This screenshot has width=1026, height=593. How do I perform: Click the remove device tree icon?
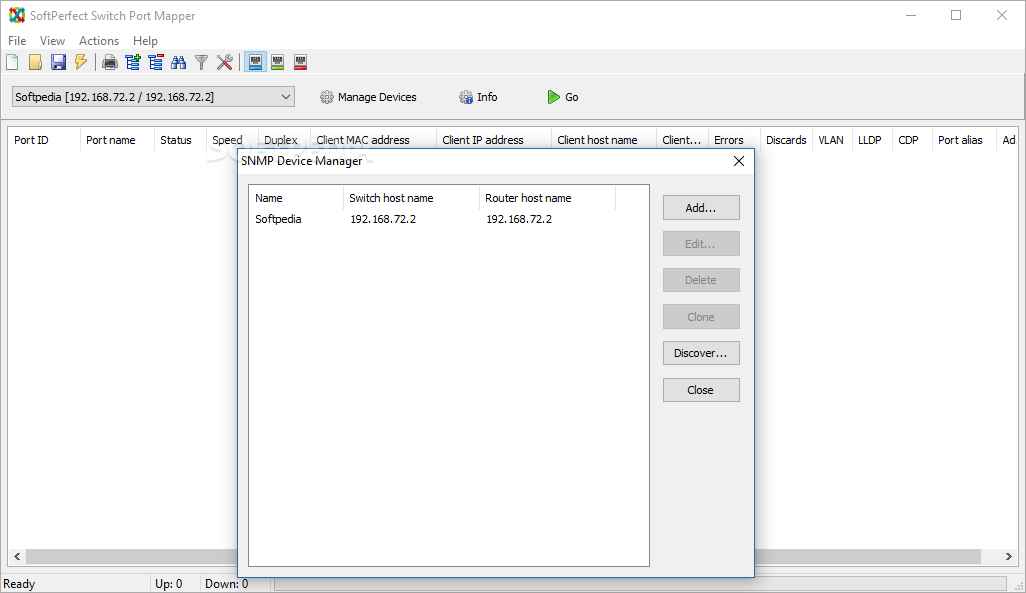tap(156, 63)
